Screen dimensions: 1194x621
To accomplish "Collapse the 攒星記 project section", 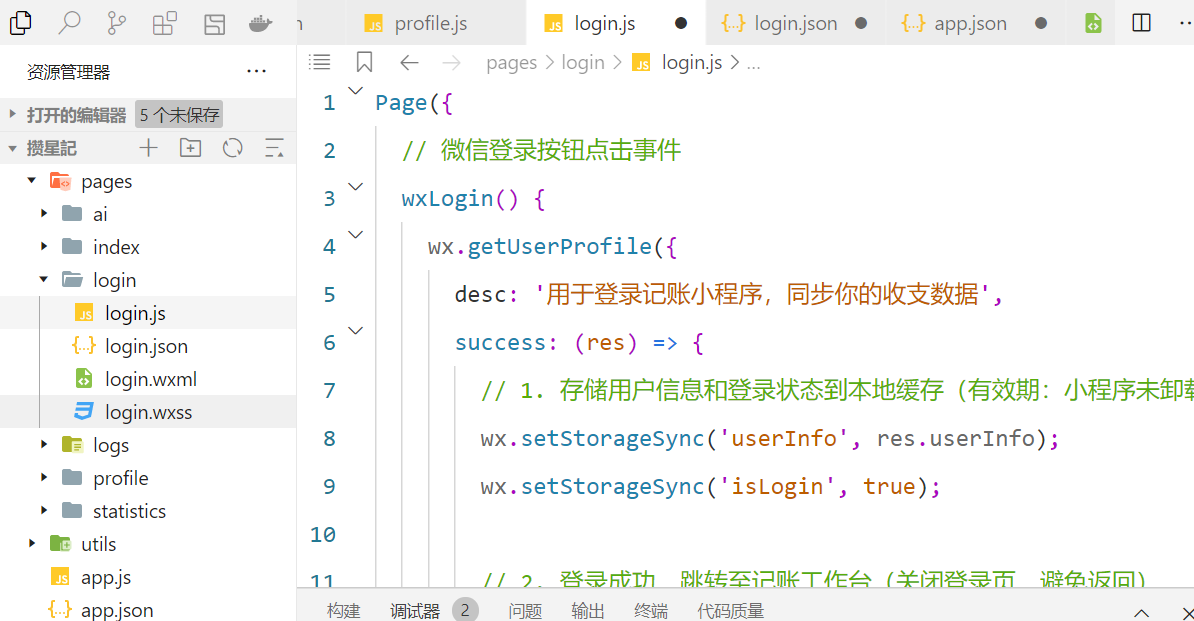I will (x=12, y=148).
